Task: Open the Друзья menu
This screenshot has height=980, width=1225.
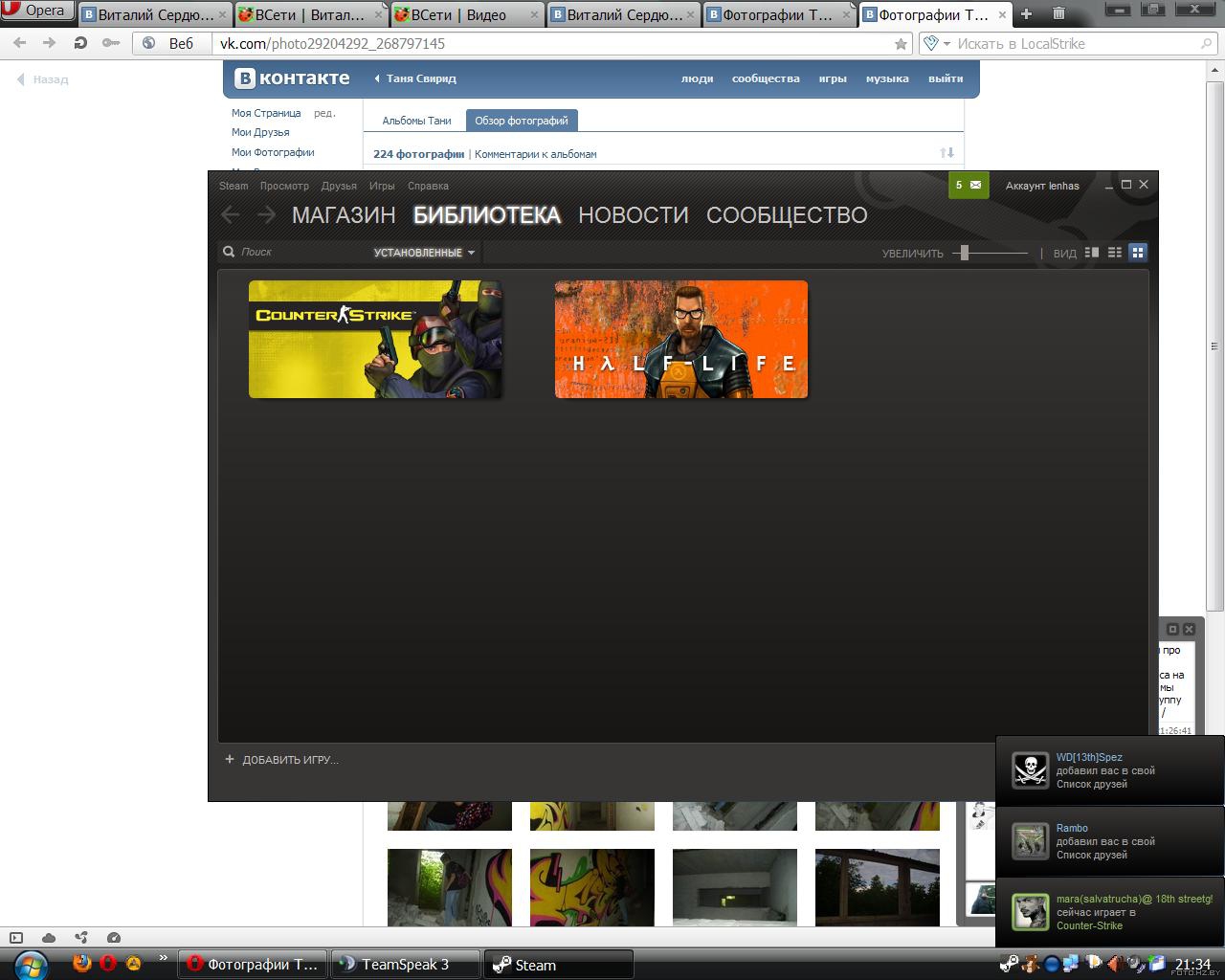Action: tap(339, 186)
